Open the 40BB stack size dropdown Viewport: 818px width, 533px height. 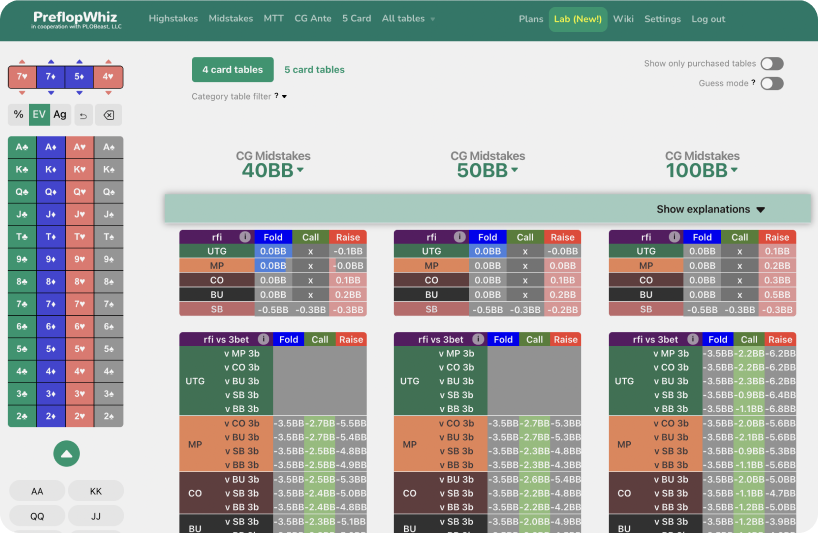[273, 171]
